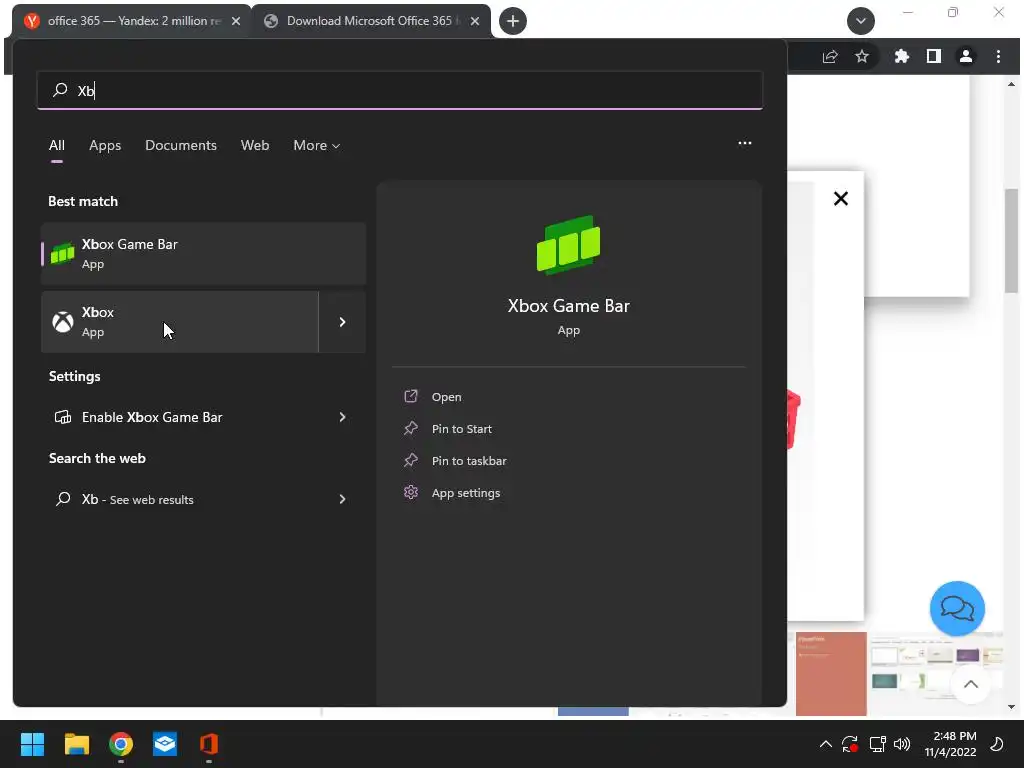The width and height of the screenshot is (1024, 768).
Task: Click the PowerPoint red thumbnail
Action: coord(831,674)
